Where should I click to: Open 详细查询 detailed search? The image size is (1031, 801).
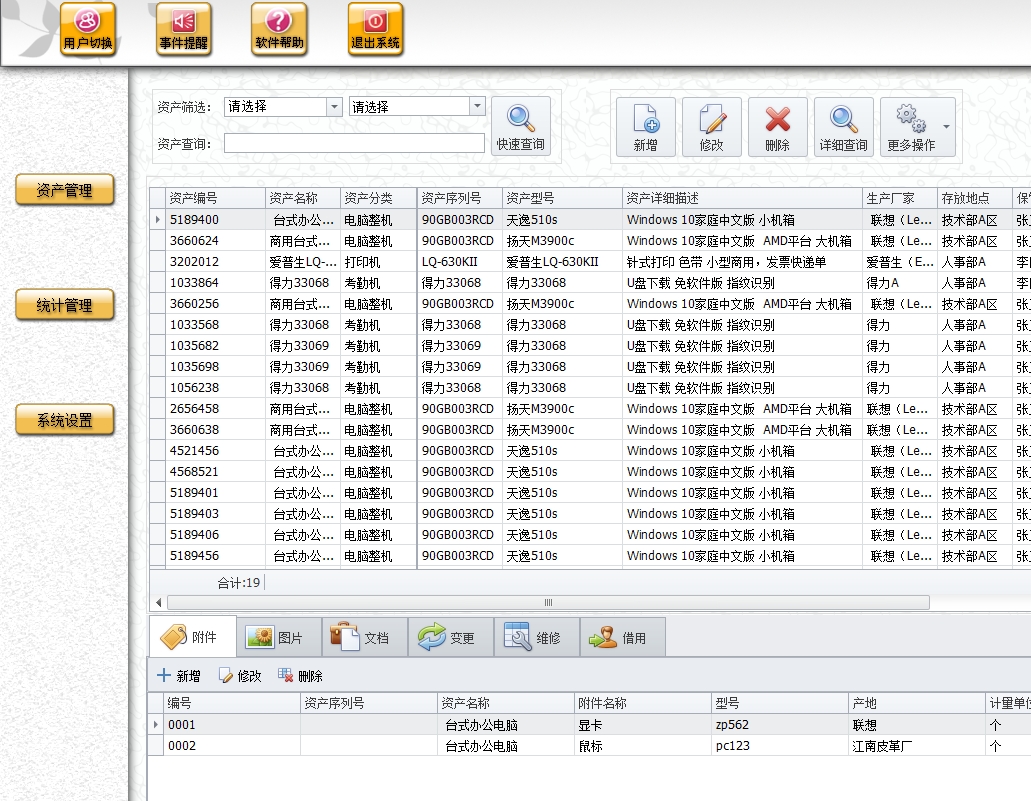843,127
